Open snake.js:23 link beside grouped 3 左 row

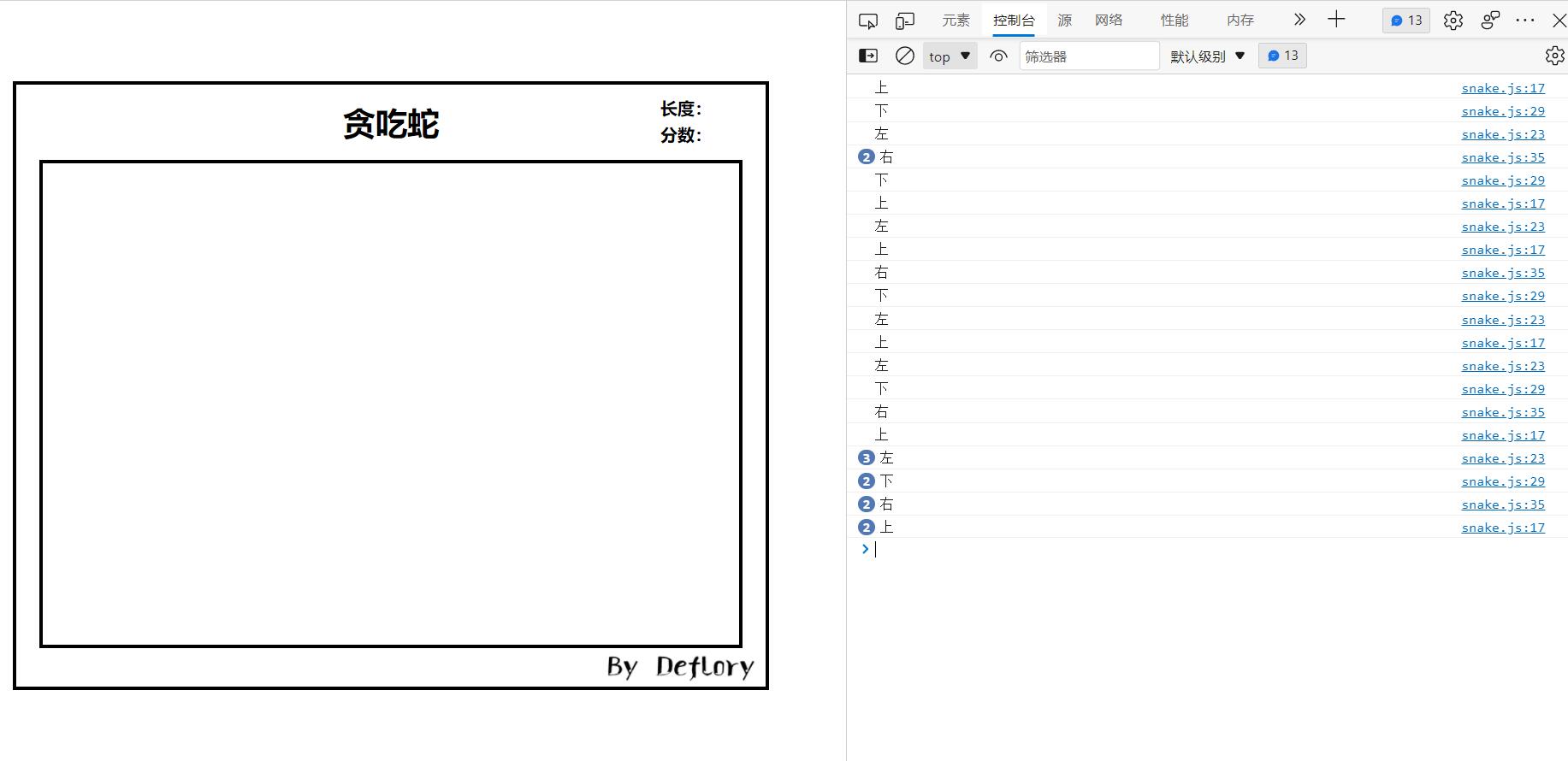(x=1503, y=458)
